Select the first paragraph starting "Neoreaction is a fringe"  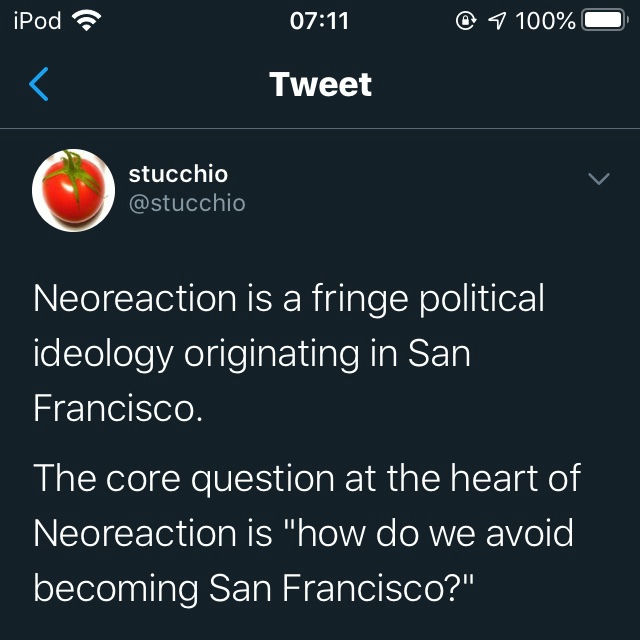[289, 353]
